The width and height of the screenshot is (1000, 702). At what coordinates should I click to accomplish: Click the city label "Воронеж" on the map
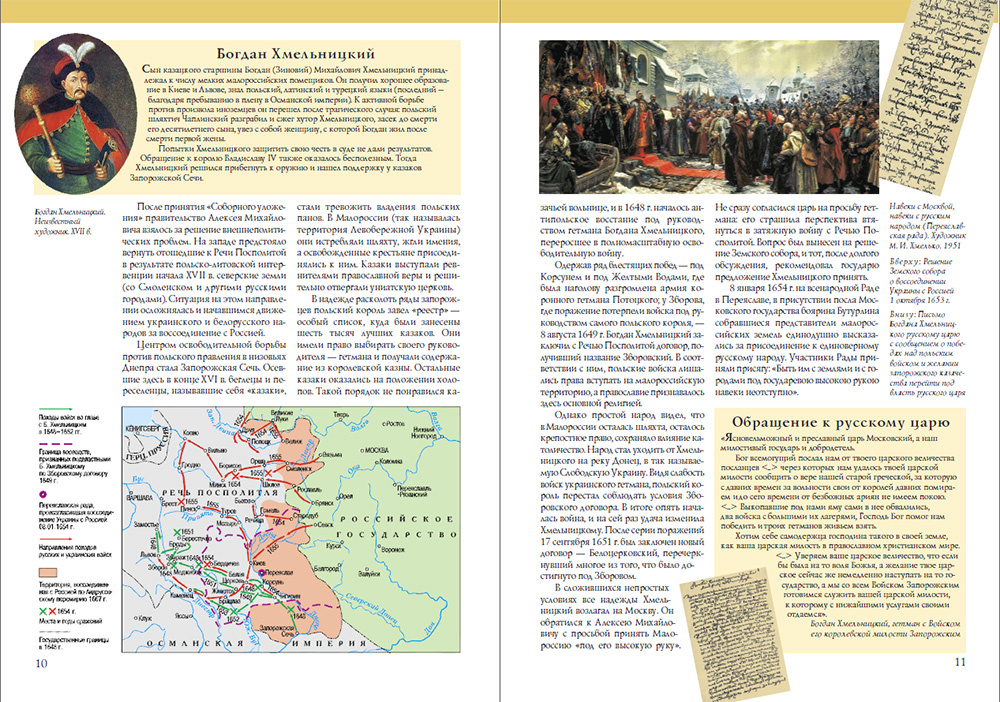[393, 549]
